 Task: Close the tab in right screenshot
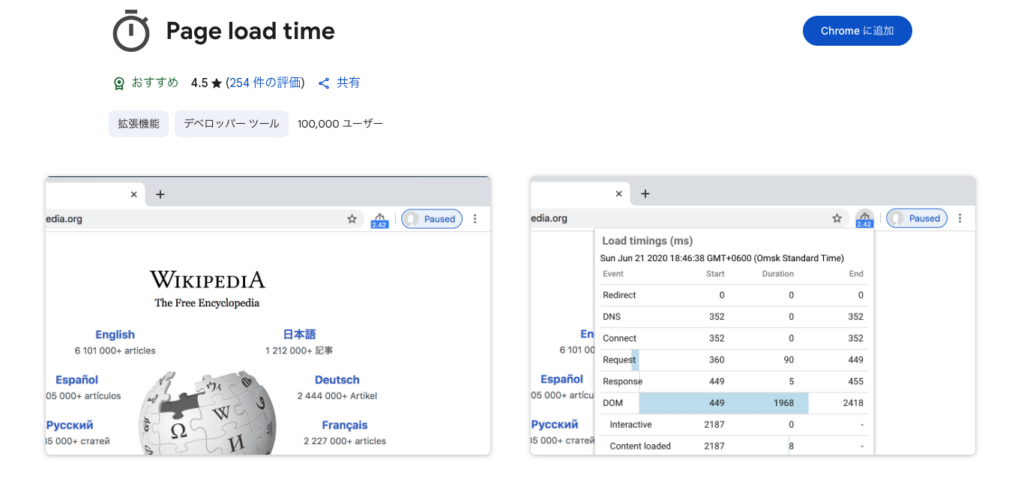click(x=619, y=194)
